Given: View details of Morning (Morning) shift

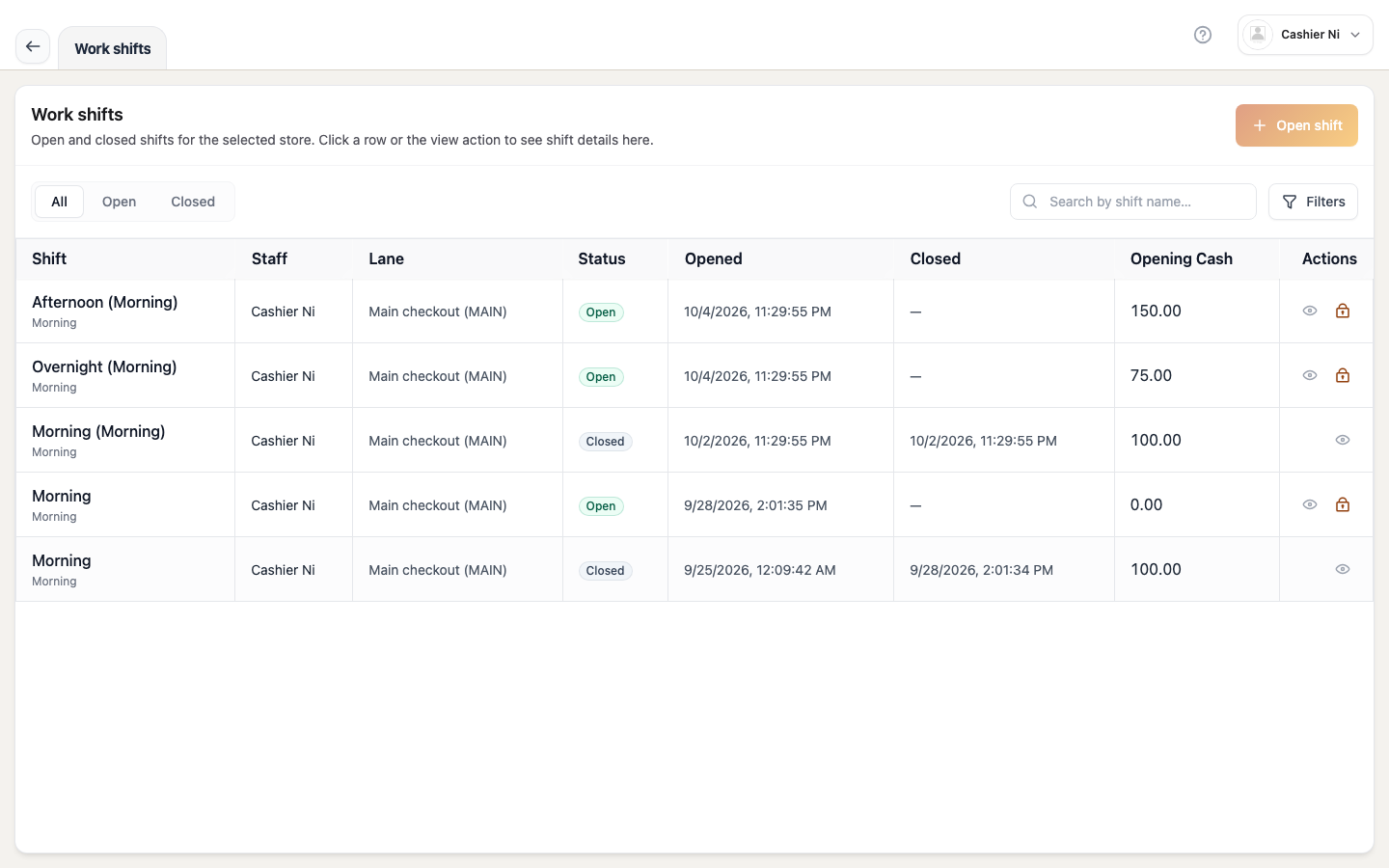Looking at the screenshot, I should coord(1343,440).
